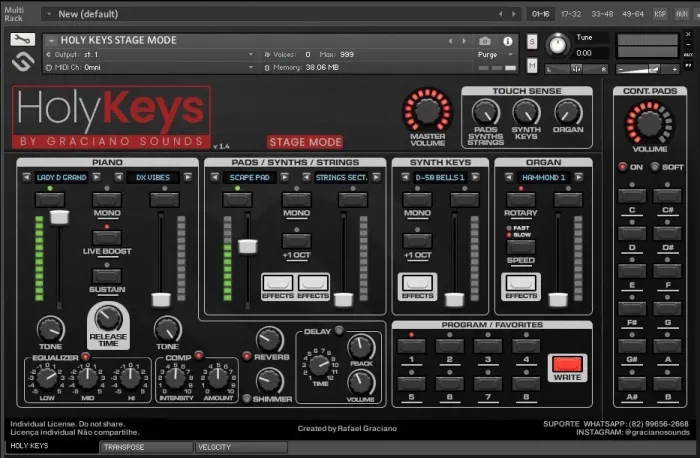Adjust Pads Synths Strings touch sense knob

[486, 112]
